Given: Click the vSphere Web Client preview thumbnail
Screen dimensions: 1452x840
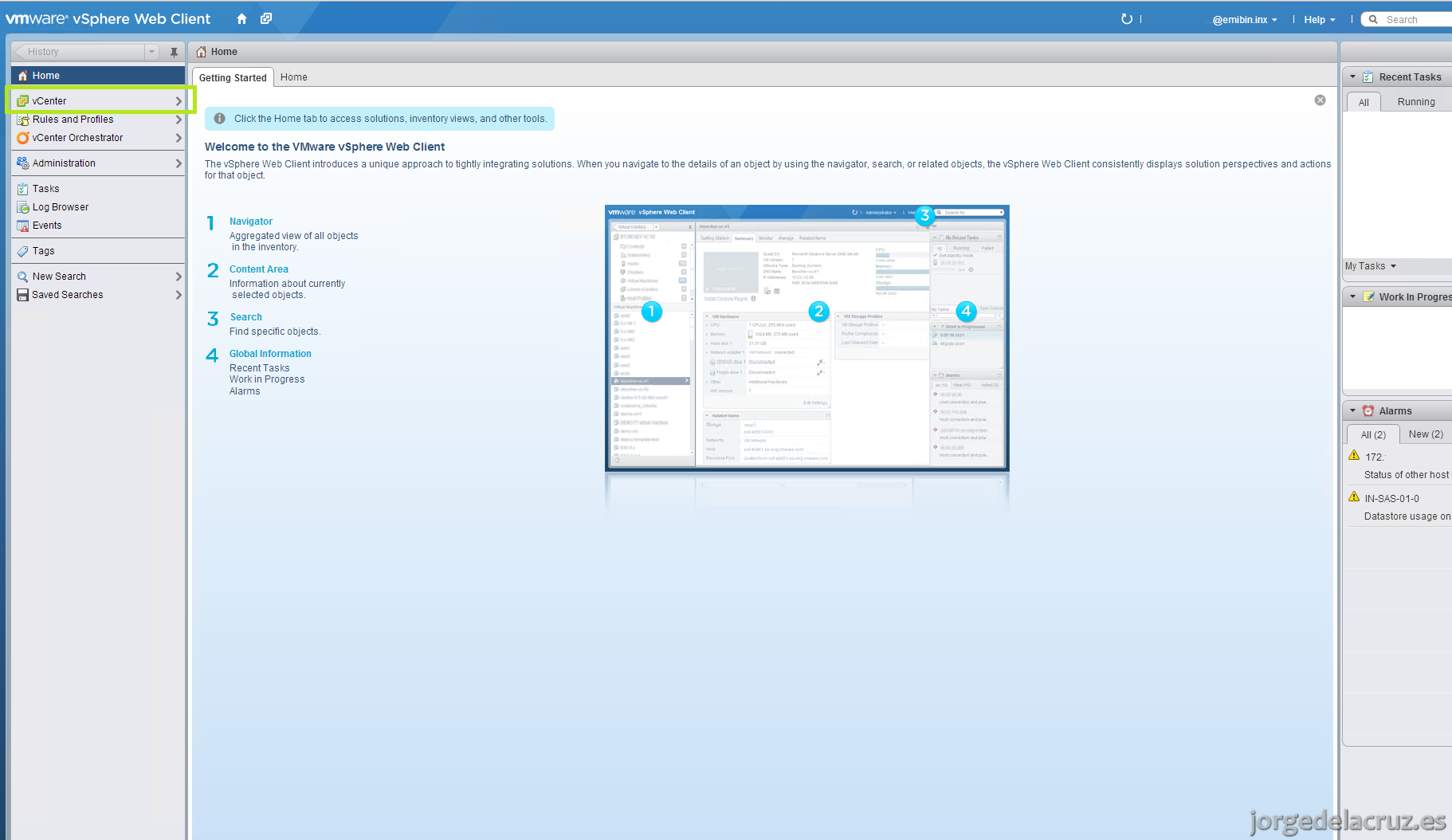Looking at the screenshot, I should pyautogui.click(x=807, y=337).
